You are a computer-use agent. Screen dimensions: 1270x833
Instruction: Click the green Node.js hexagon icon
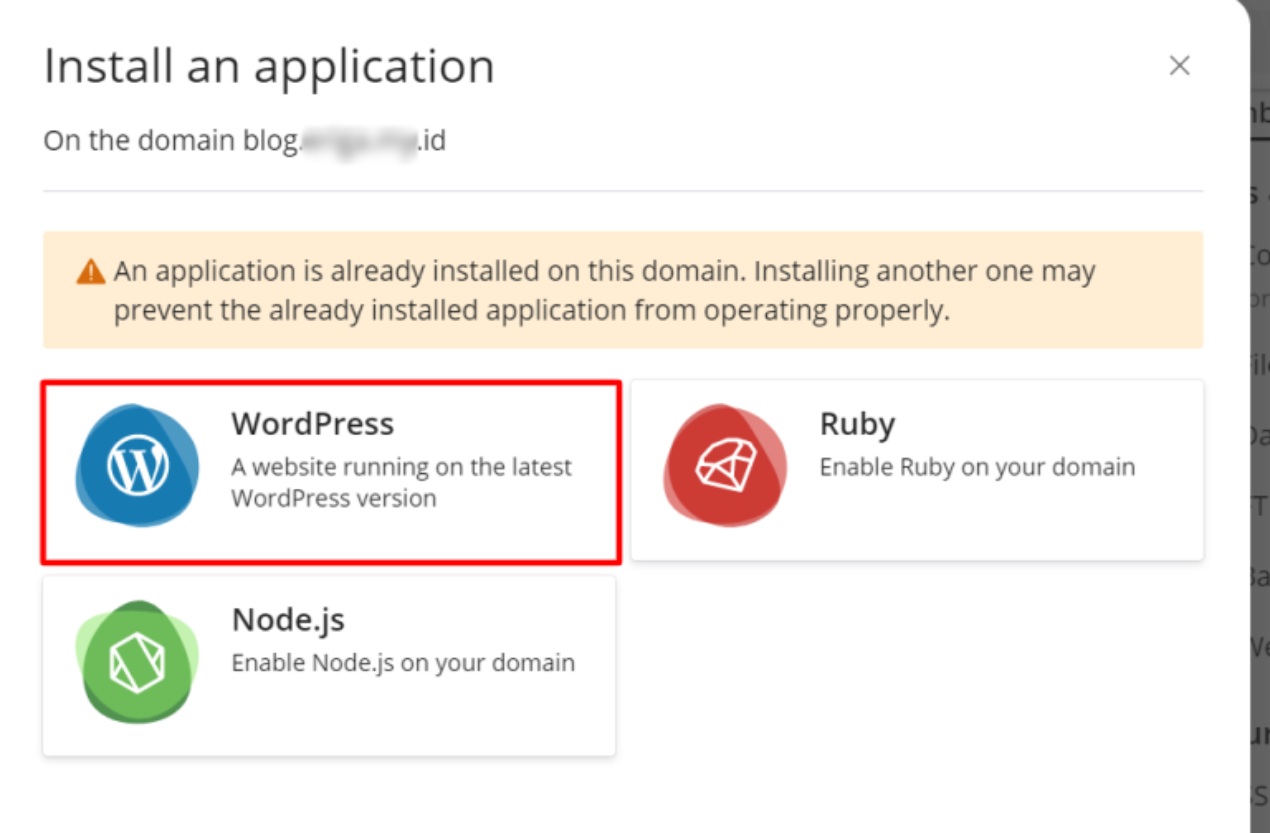point(138,662)
